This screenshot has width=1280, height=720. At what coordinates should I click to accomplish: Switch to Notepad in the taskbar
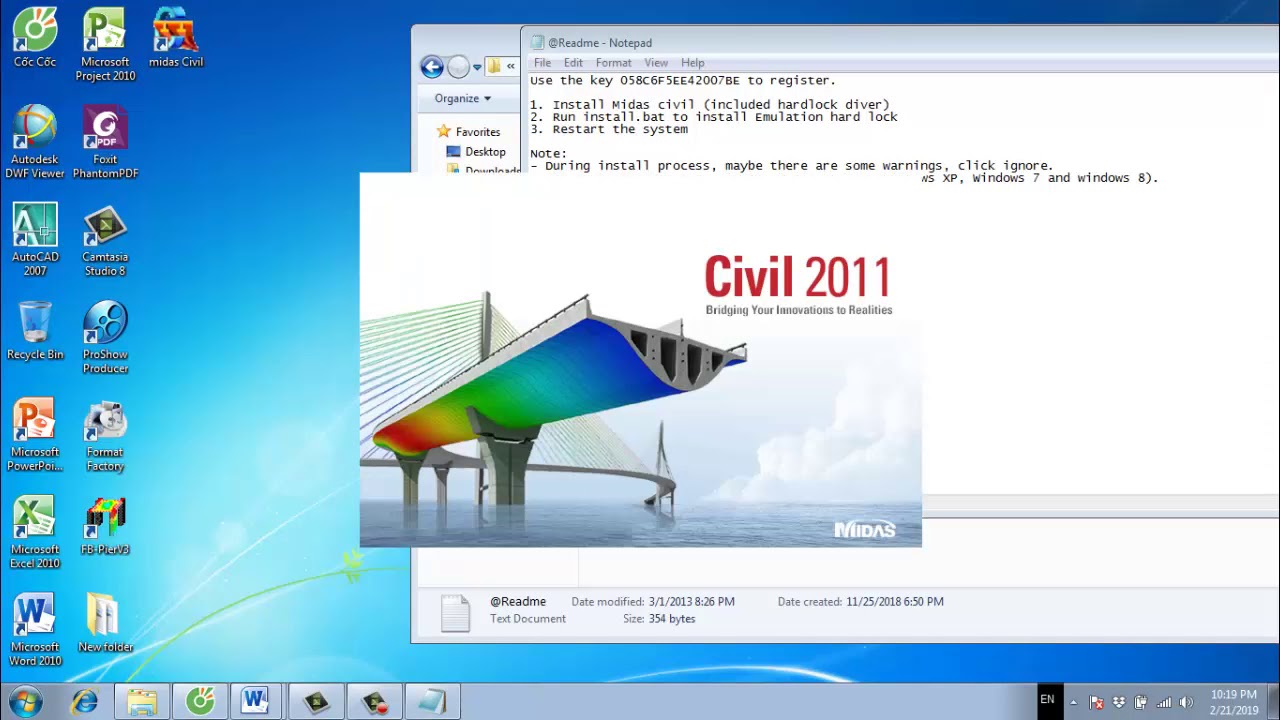click(x=432, y=701)
